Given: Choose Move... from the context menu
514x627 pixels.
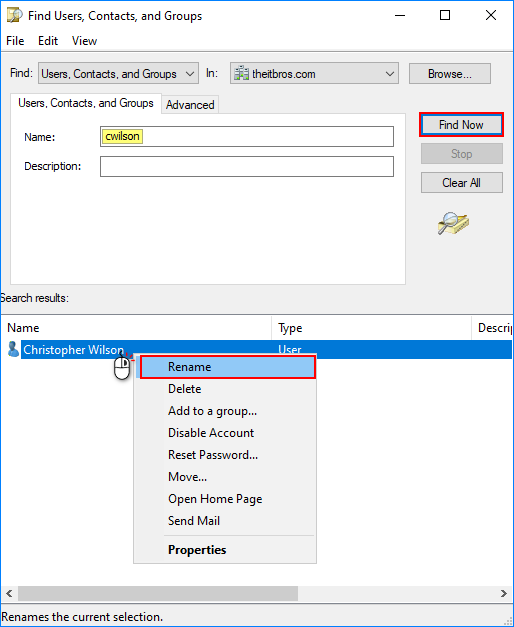Looking at the screenshot, I should 225,477.
